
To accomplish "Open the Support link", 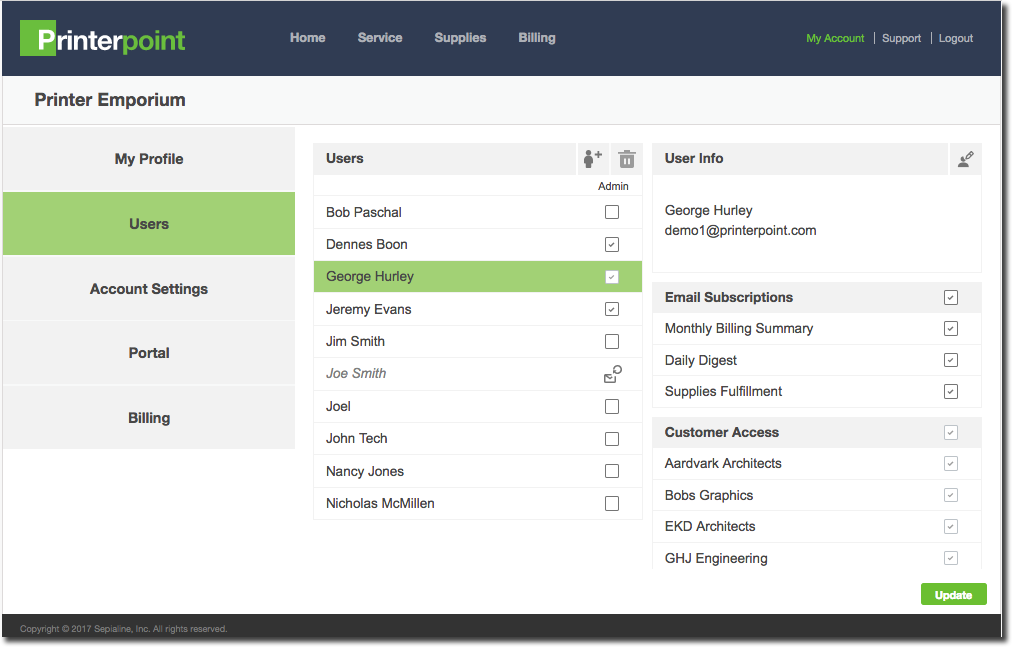I will (x=901, y=38).
